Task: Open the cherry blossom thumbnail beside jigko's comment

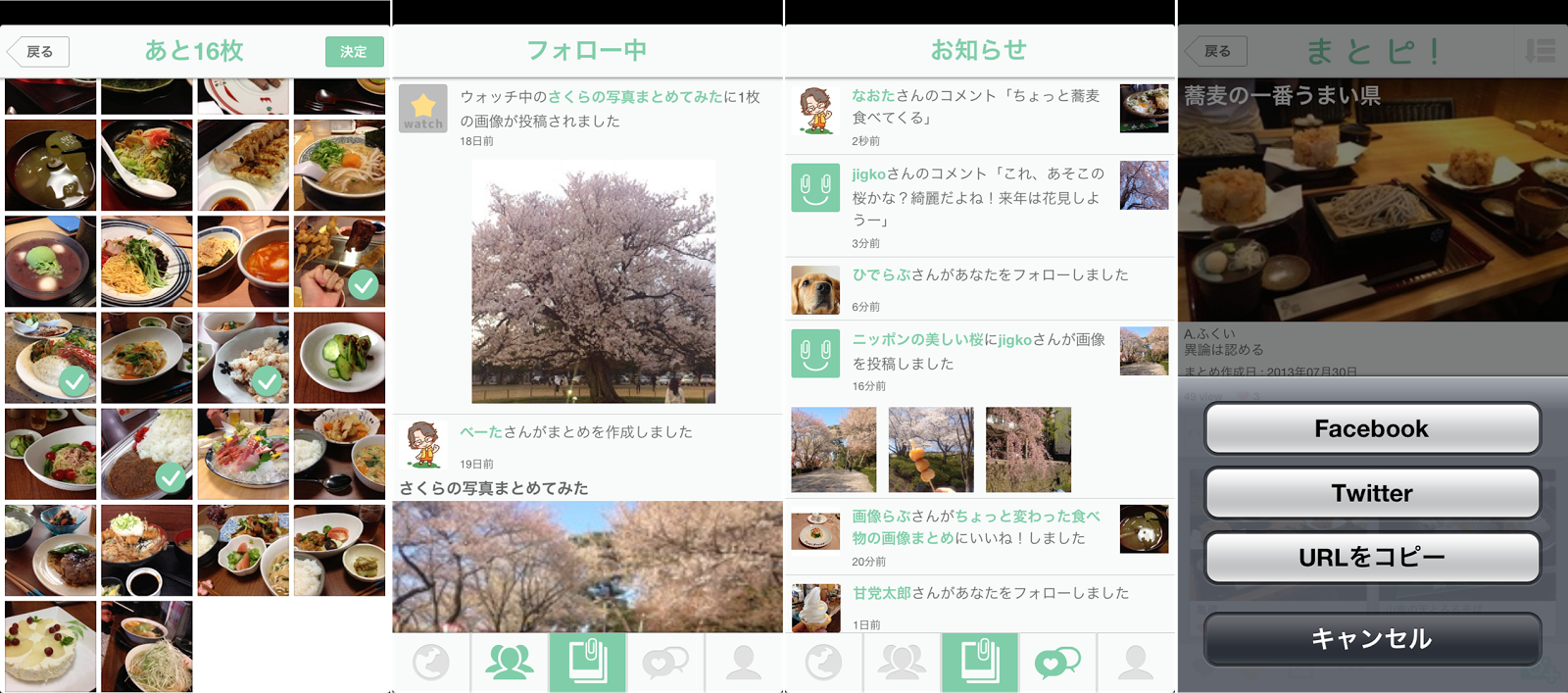Action: (x=1145, y=185)
